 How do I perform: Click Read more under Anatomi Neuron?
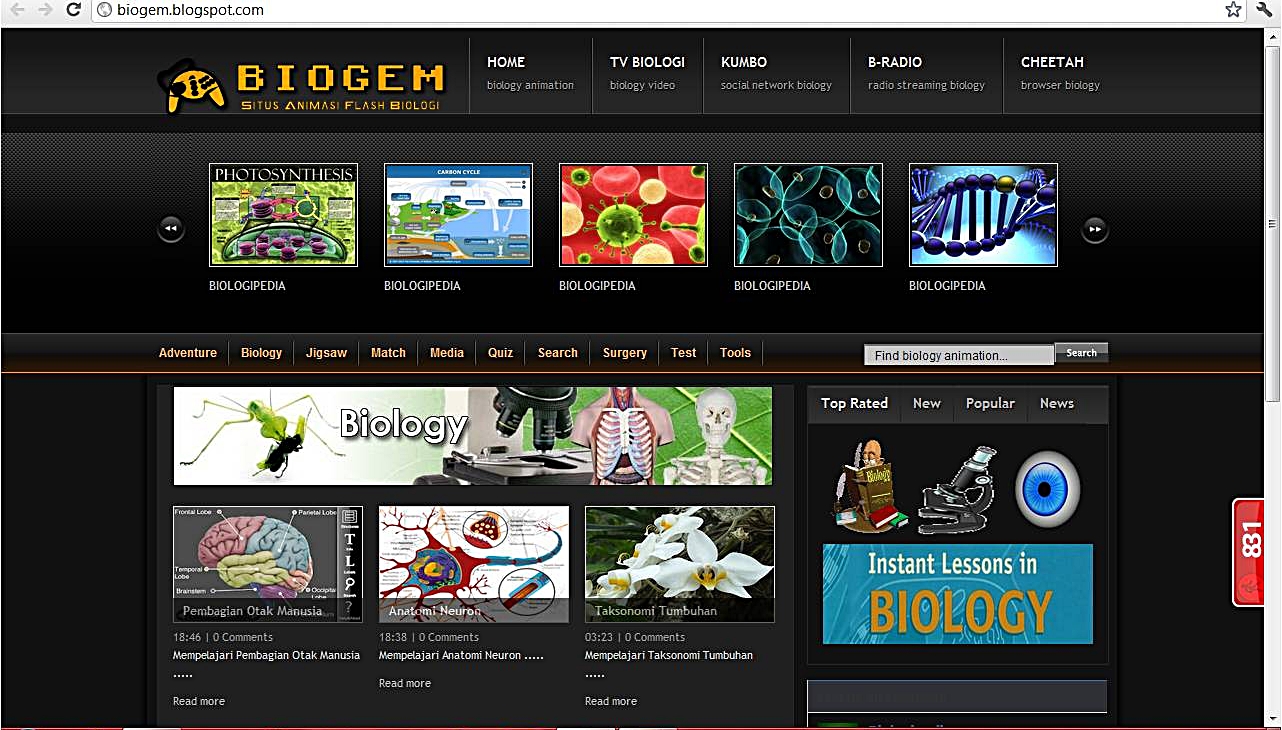[x=404, y=683]
